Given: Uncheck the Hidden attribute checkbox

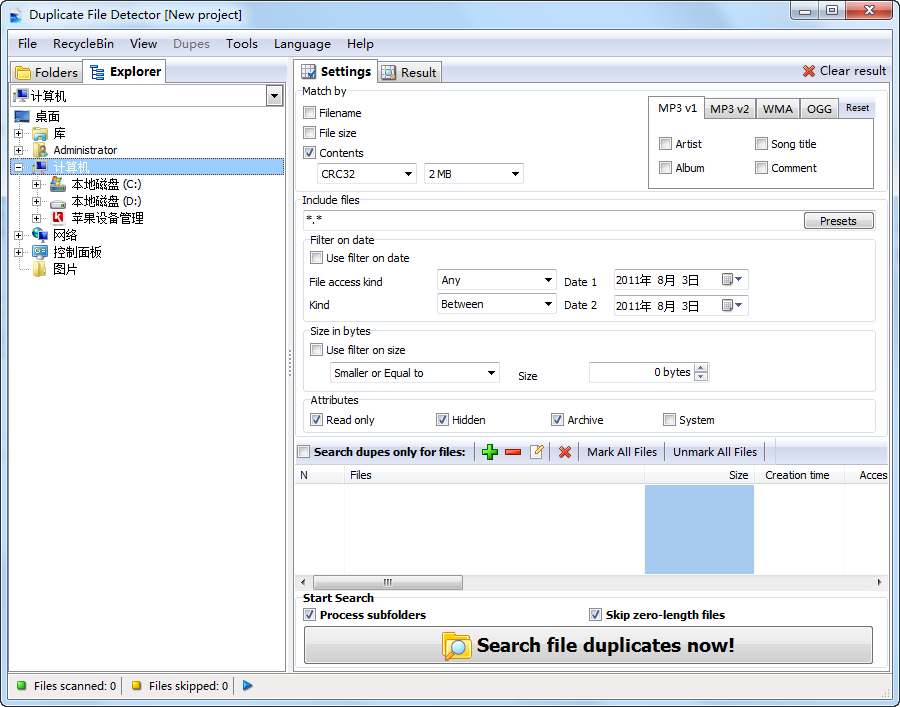Looking at the screenshot, I should coord(442,420).
